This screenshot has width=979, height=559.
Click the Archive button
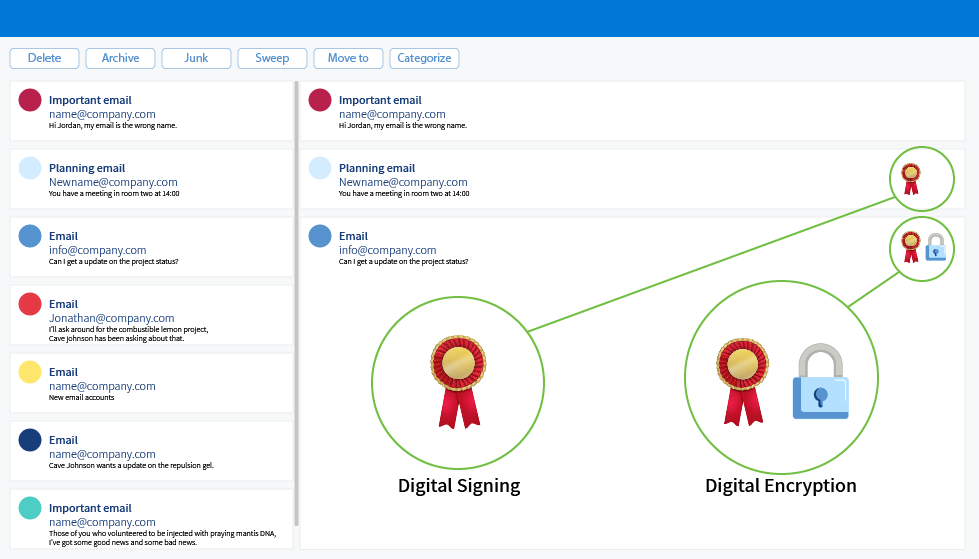pyautogui.click(x=121, y=58)
